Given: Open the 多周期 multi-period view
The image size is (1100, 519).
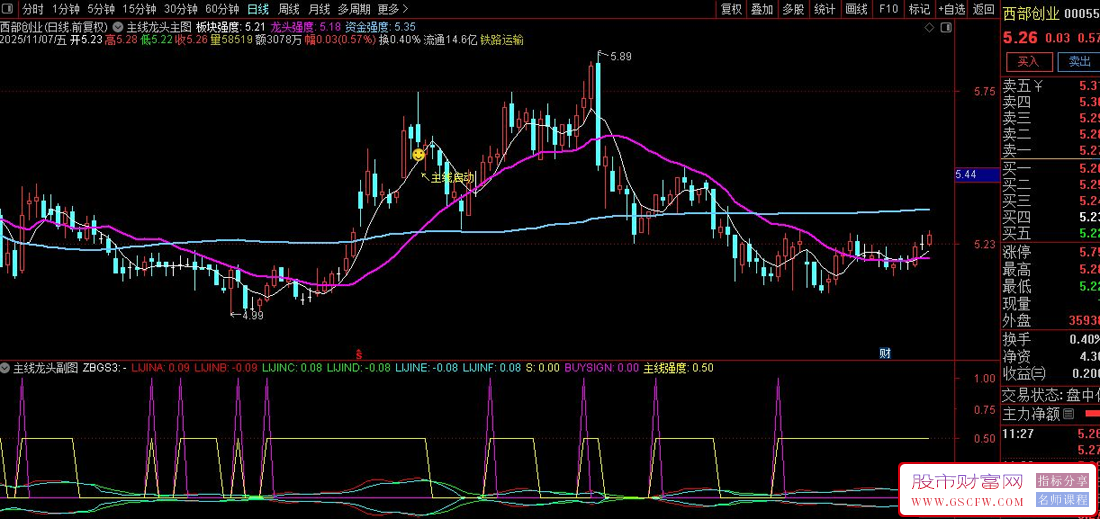Looking at the screenshot, I should click(353, 9).
